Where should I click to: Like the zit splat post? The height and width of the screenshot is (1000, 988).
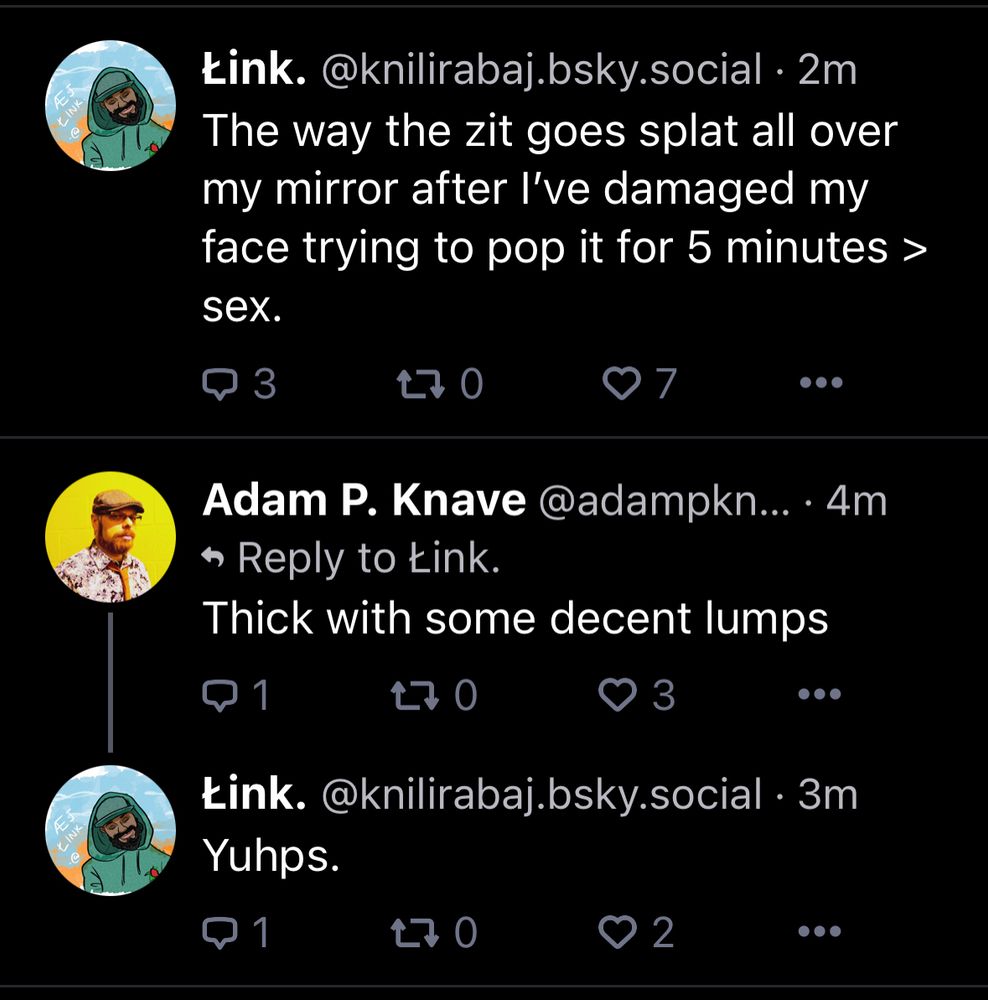624,384
